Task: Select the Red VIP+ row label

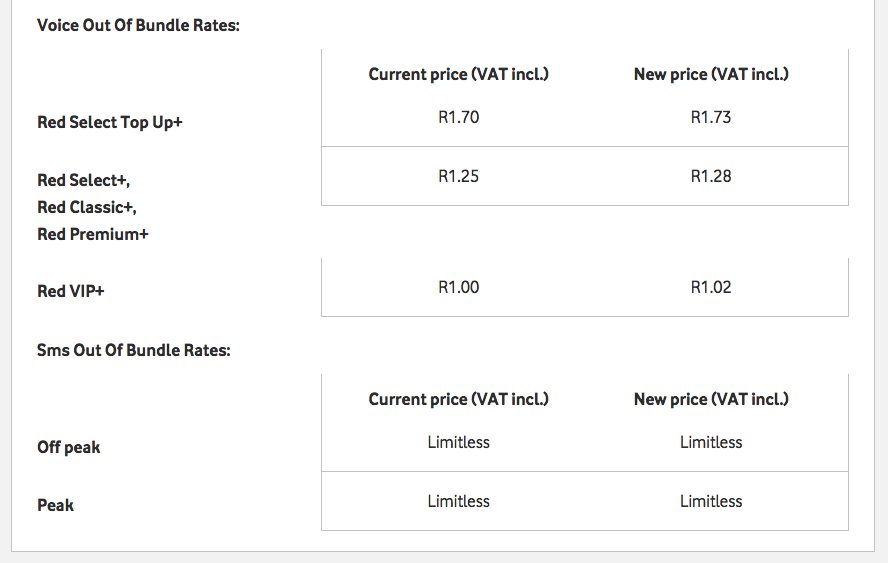Action: (x=71, y=291)
